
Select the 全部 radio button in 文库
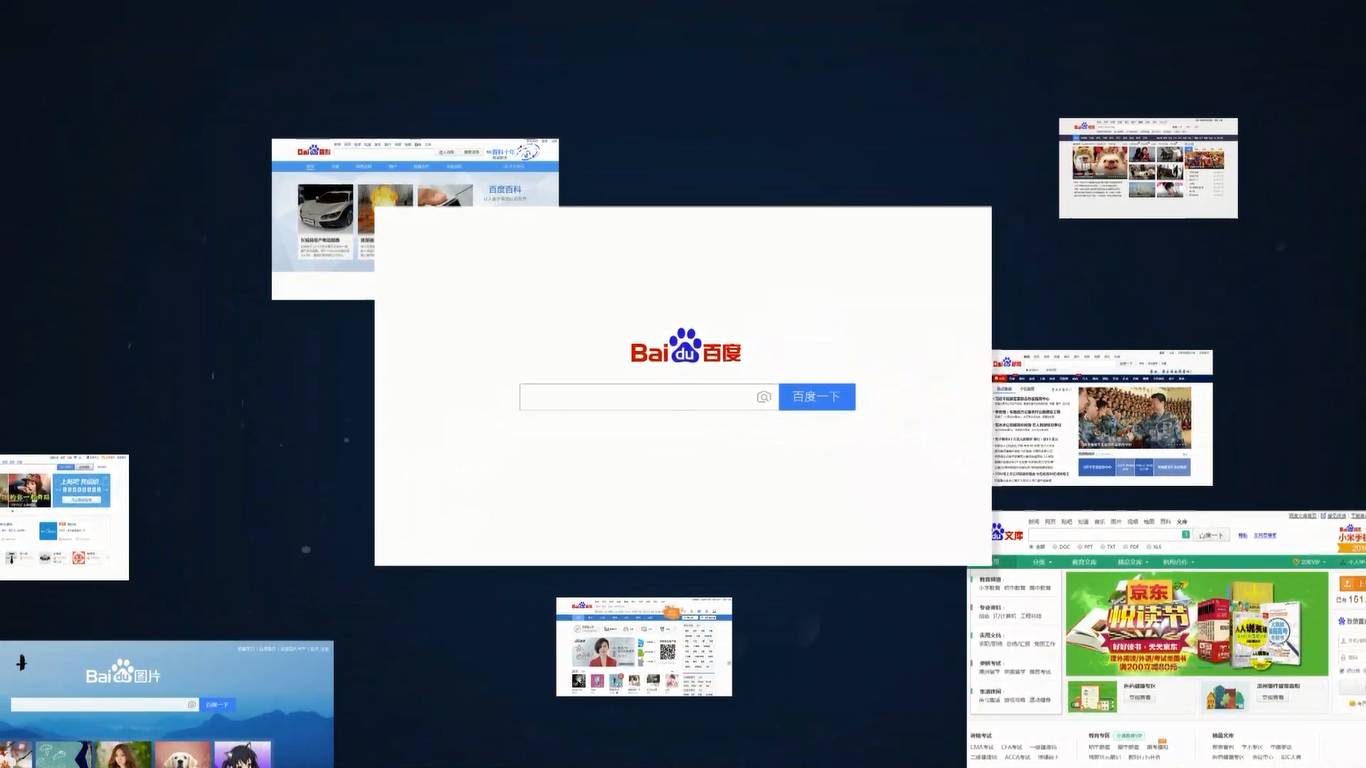pyautogui.click(x=1032, y=547)
